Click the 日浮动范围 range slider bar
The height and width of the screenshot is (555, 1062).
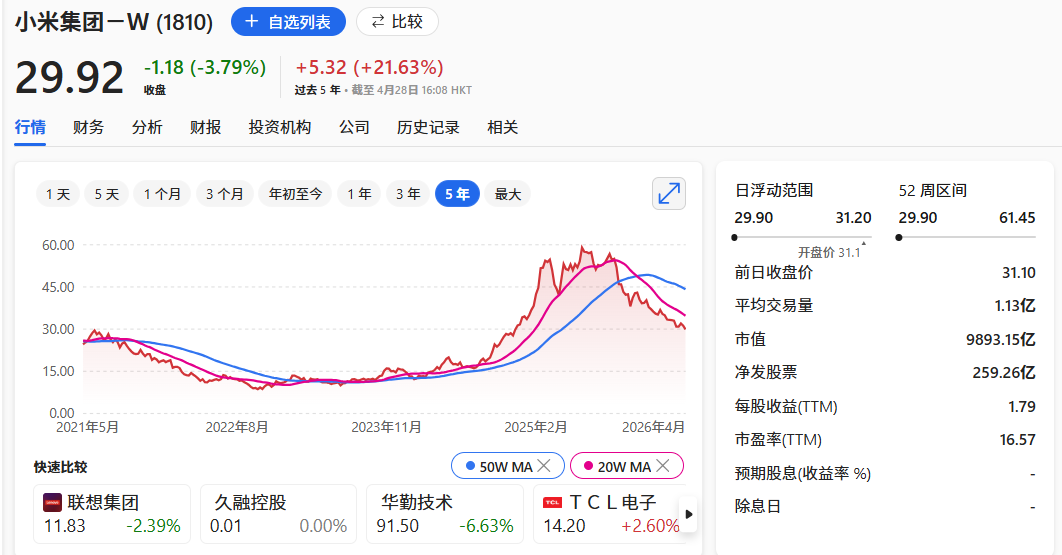[x=803, y=237]
